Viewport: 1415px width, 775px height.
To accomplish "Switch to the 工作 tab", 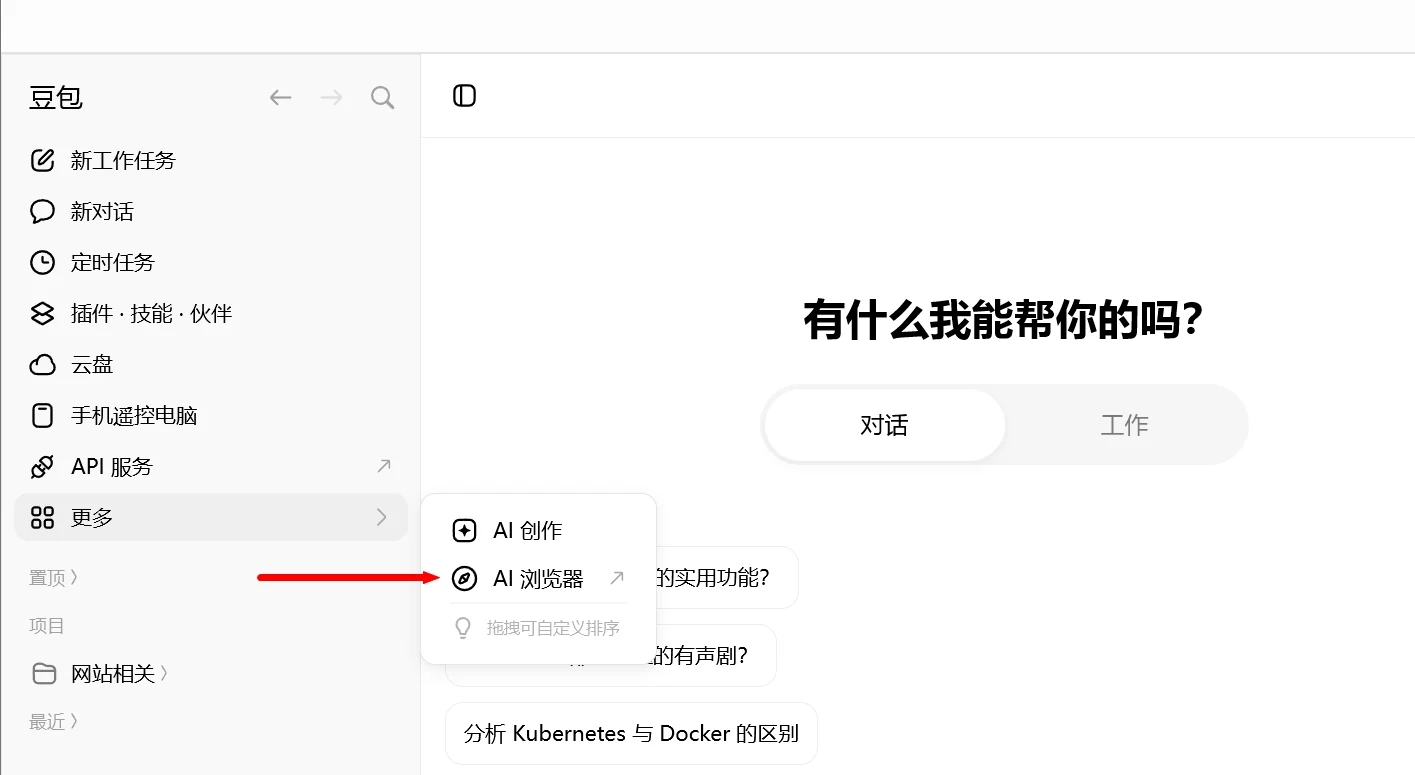I will [1125, 425].
